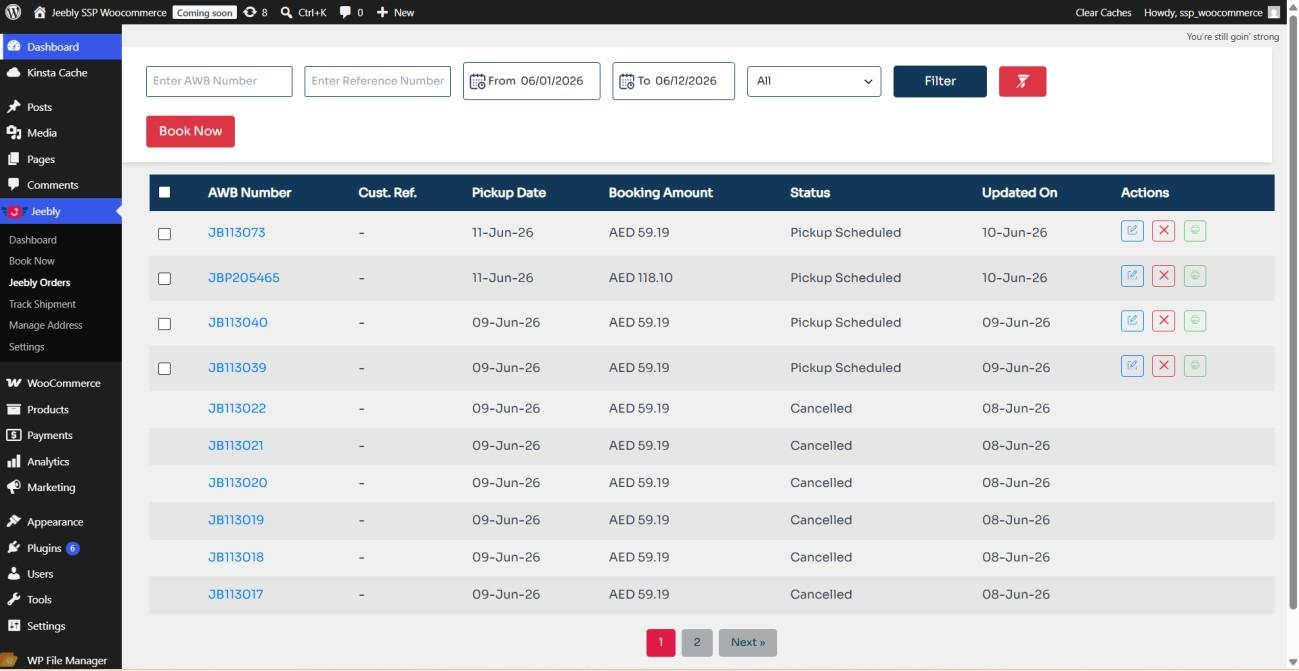Cancel shipment JB113039 with the red X icon
Image resolution: width=1299 pixels, height=671 pixels.
click(1163, 365)
